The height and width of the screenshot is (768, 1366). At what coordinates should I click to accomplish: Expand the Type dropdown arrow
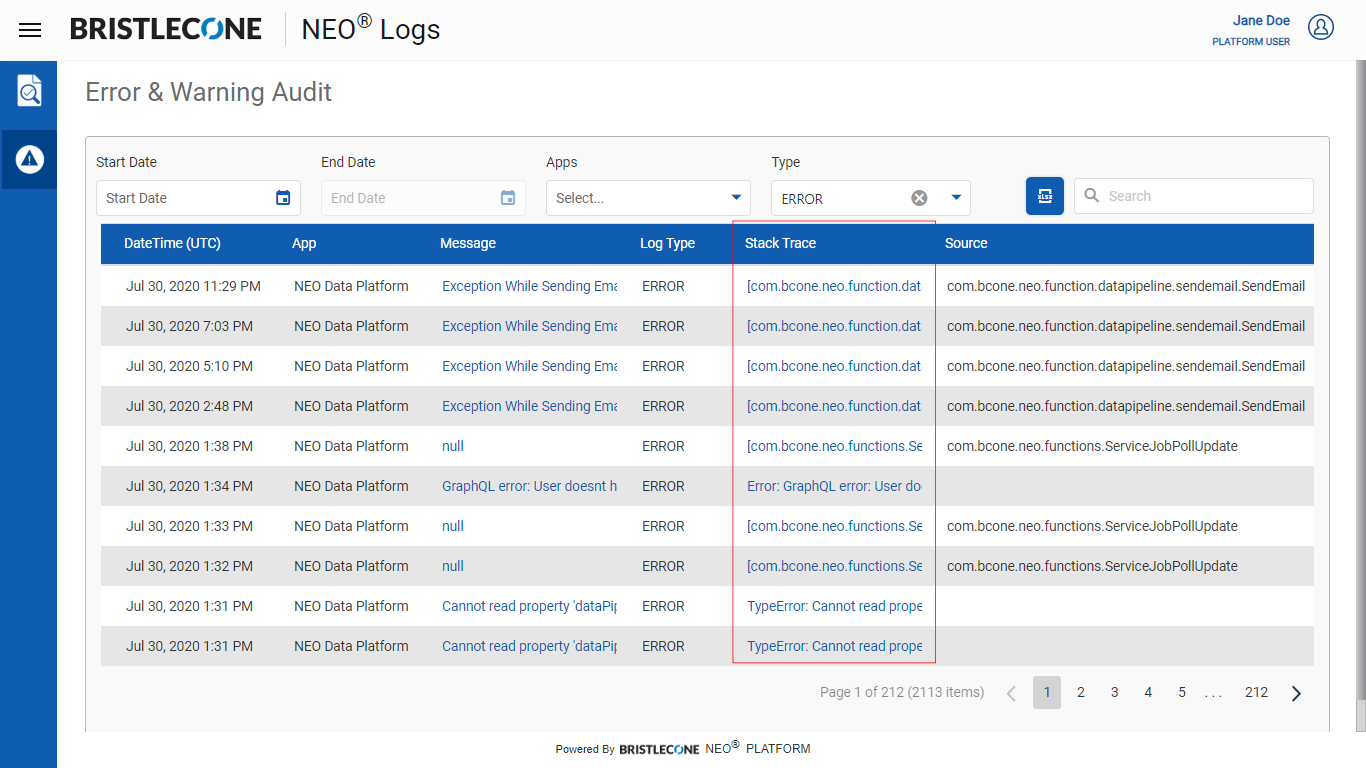pyautogui.click(x=956, y=198)
